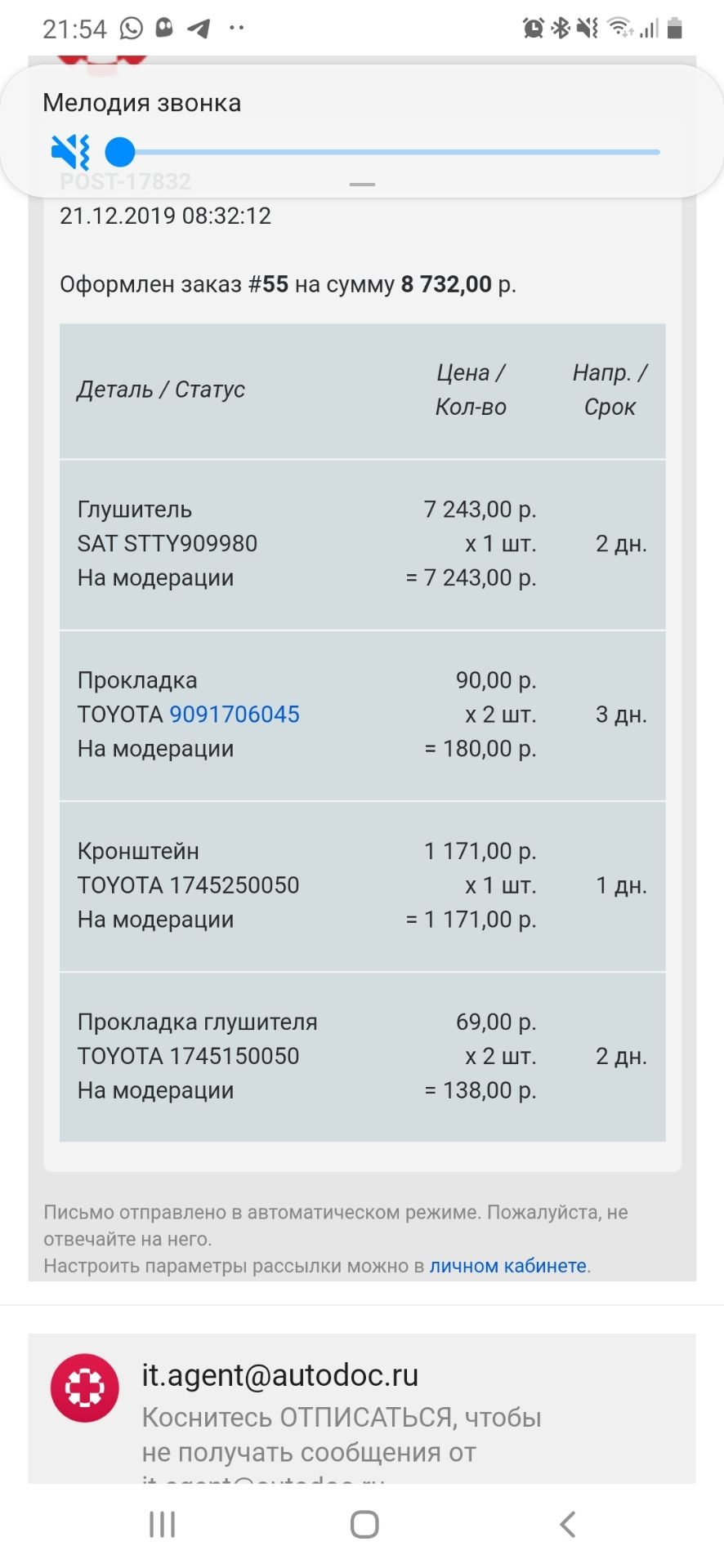Select the Кронштейн TOYOTA 1745250050 row
This screenshot has height=1568, width=724.
pyautogui.click(x=363, y=886)
